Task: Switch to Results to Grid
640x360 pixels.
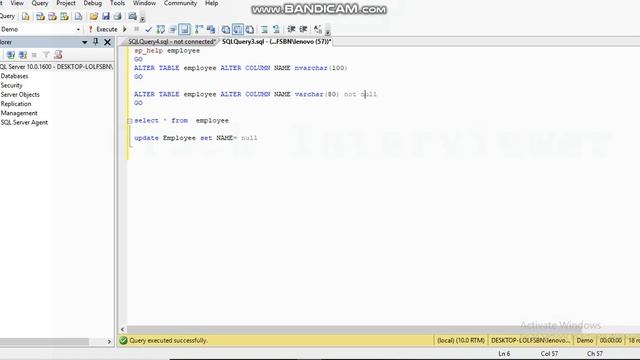Action: (238, 29)
